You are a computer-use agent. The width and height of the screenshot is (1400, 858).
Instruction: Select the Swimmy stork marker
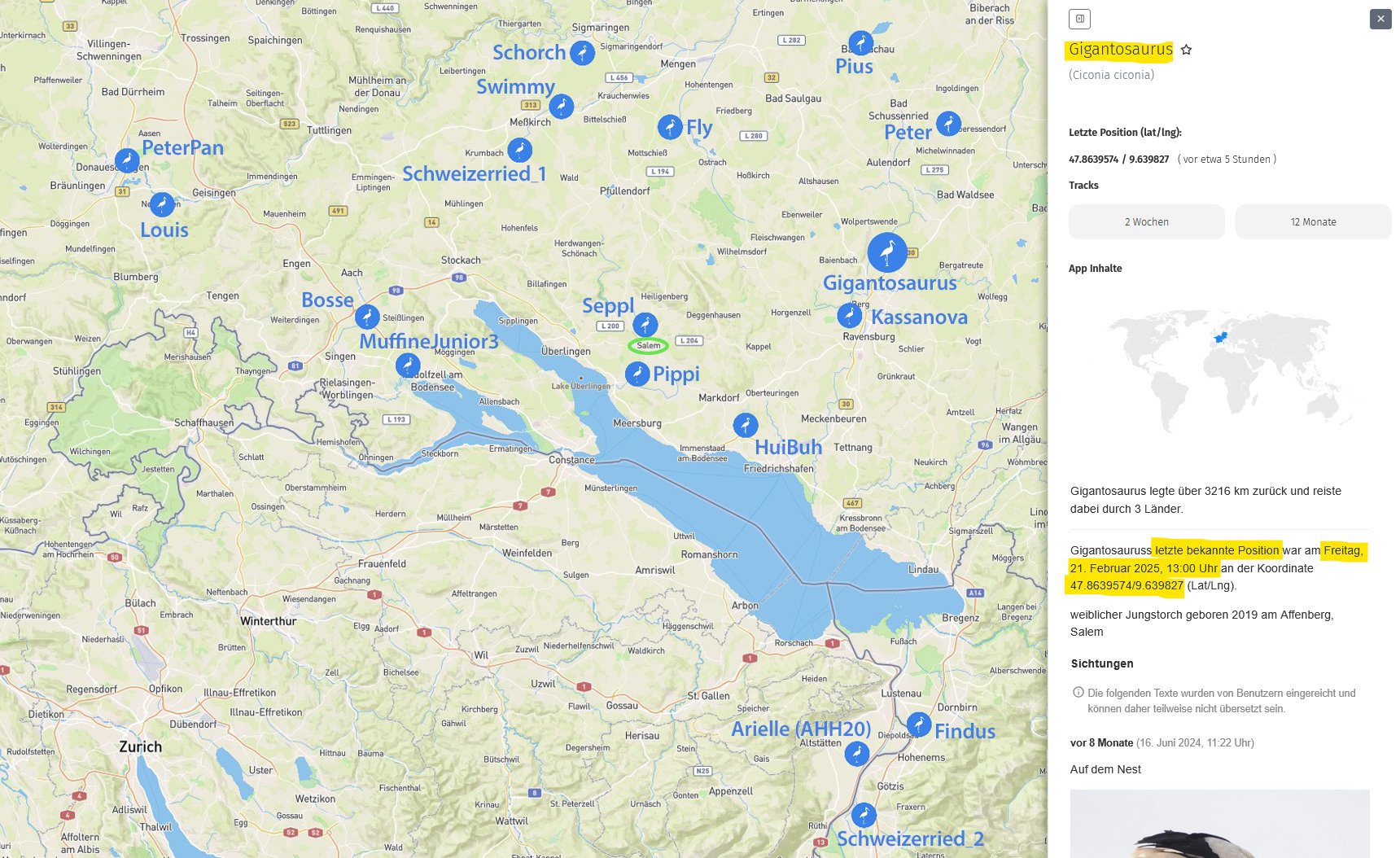[561, 106]
